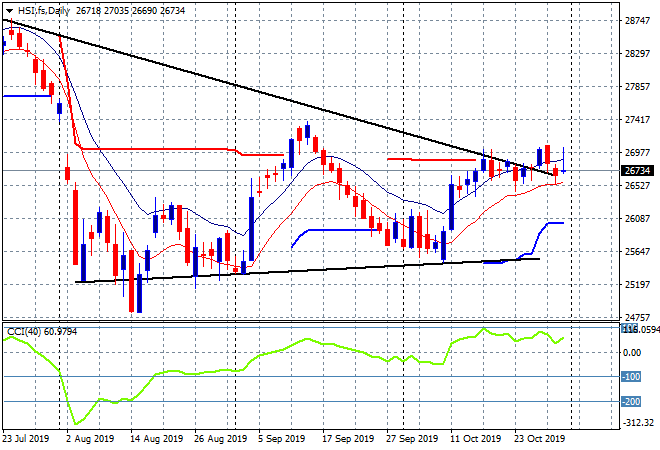
Task: Click the 24757 price axis label
Action: tap(637, 317)
